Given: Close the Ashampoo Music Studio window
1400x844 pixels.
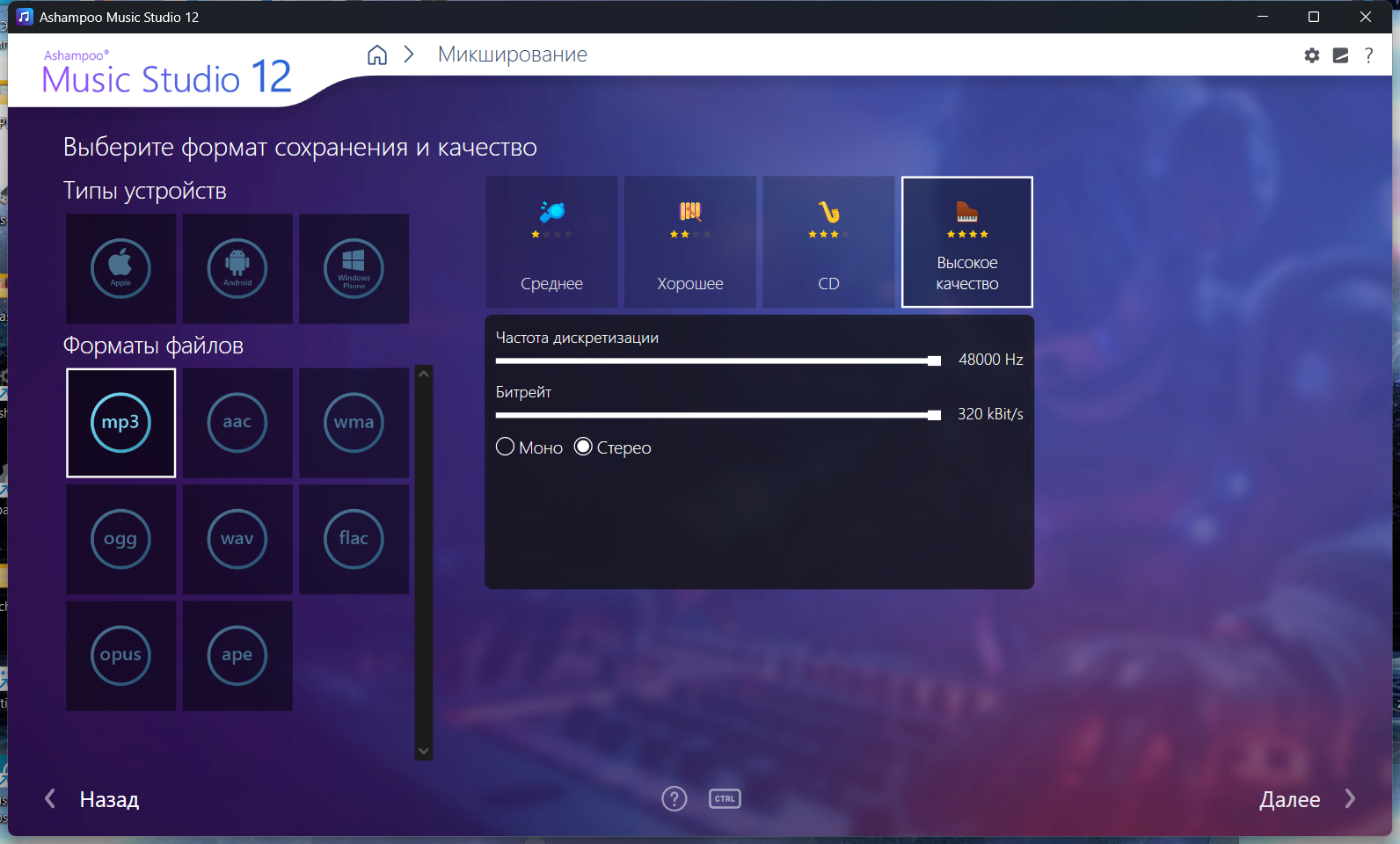Looking at the screenshot, I should pyautogui.click(x=1366, y=17).
